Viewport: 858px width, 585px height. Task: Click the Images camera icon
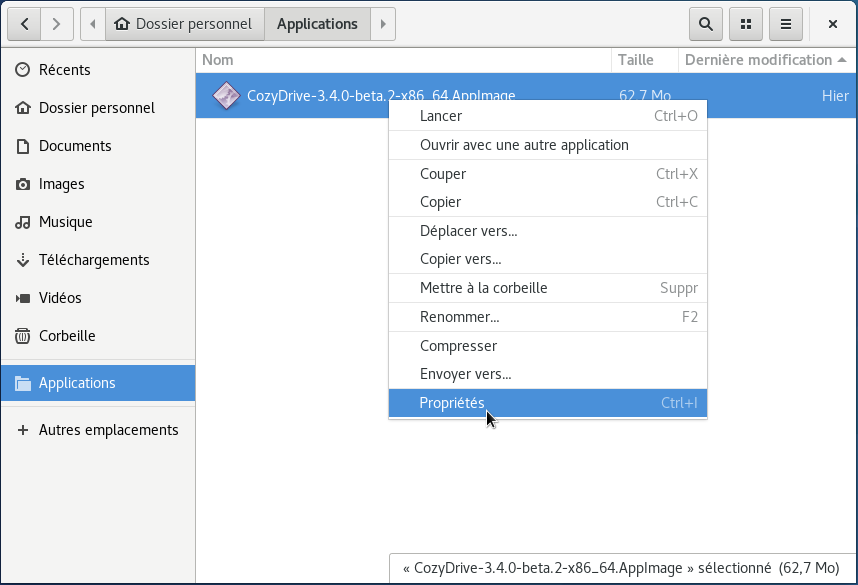click(x=22, y=184)
